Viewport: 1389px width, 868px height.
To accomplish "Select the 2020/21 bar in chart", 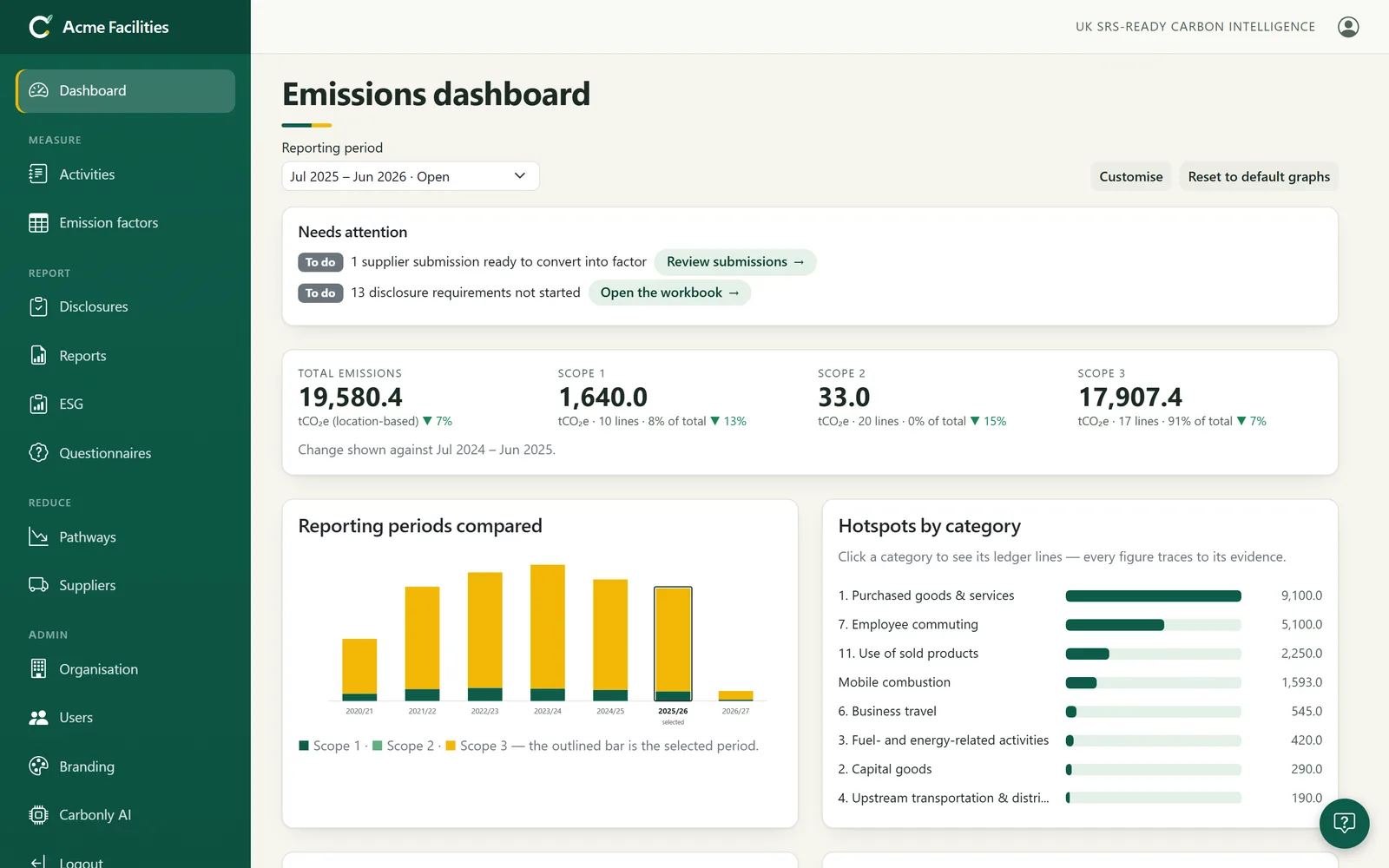I will 359,669.
